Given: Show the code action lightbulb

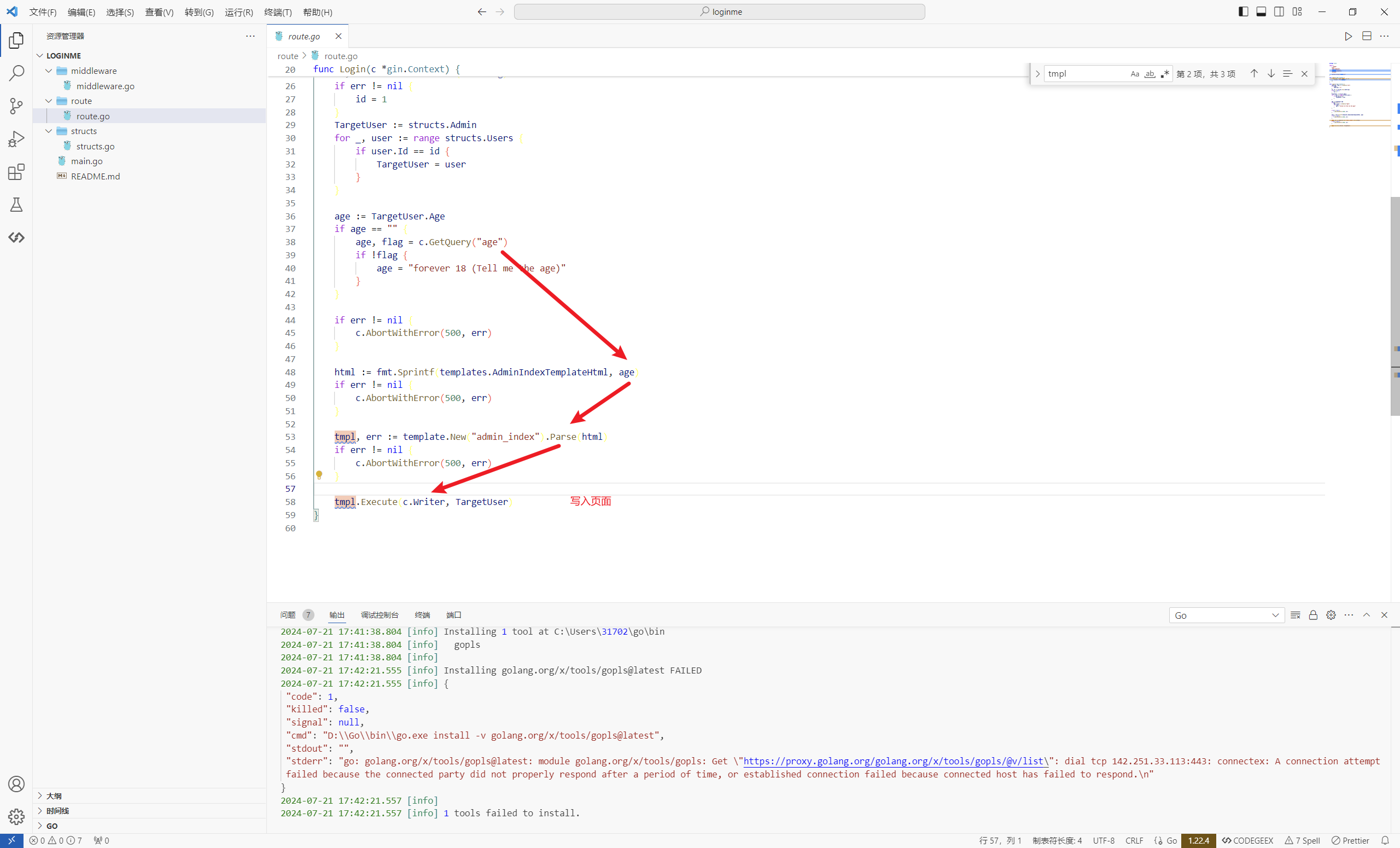Looking at the screenshot, I should (319, 475).
